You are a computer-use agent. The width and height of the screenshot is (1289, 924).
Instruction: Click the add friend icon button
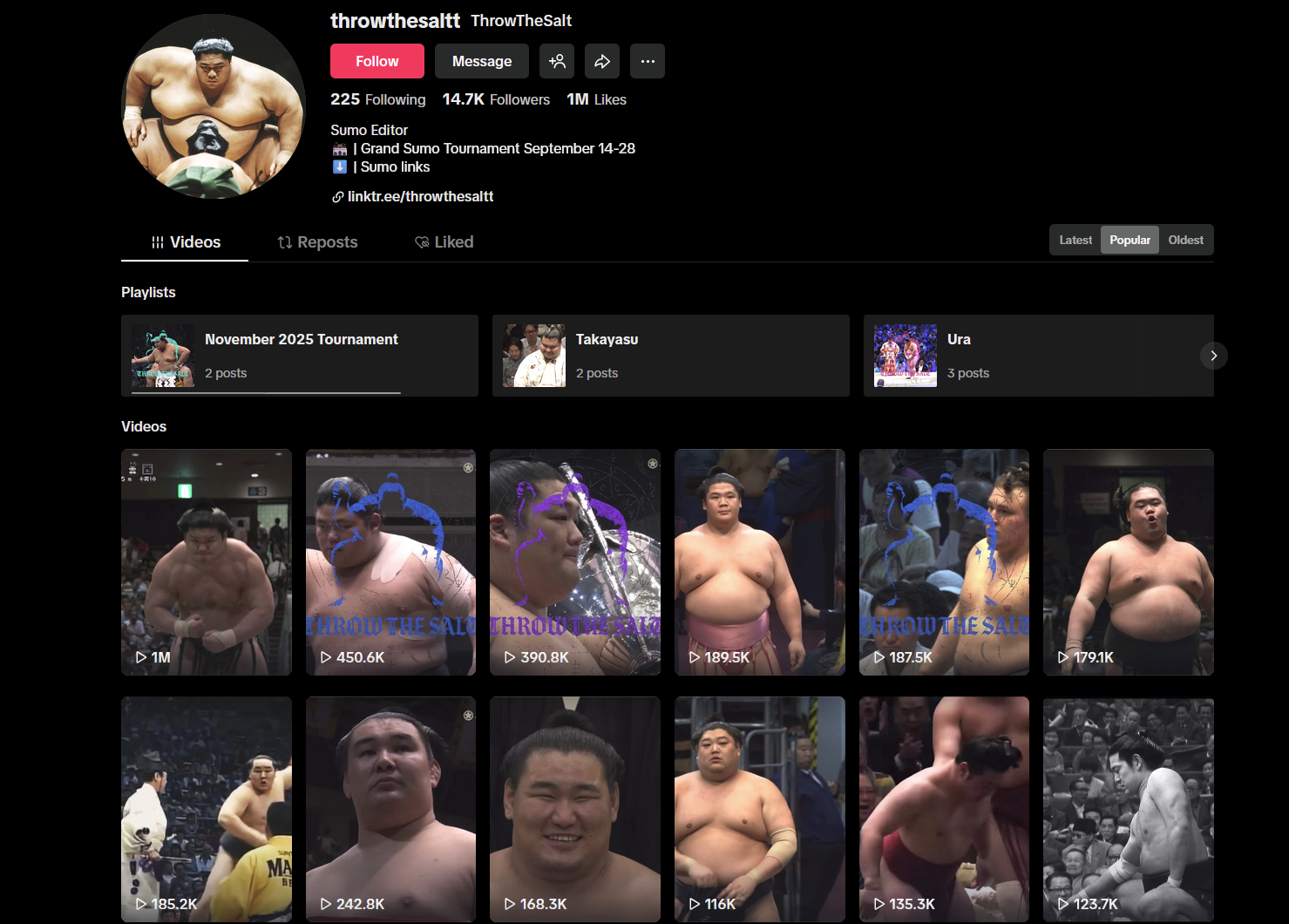[x=557, y=61]
